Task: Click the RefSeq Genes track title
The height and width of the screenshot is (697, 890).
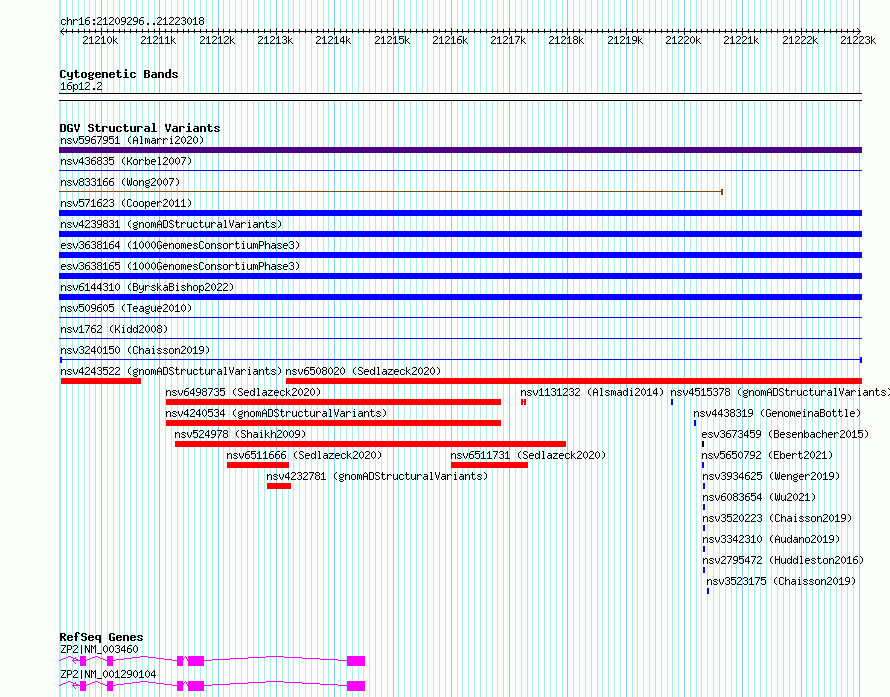Action: (101, 637)
